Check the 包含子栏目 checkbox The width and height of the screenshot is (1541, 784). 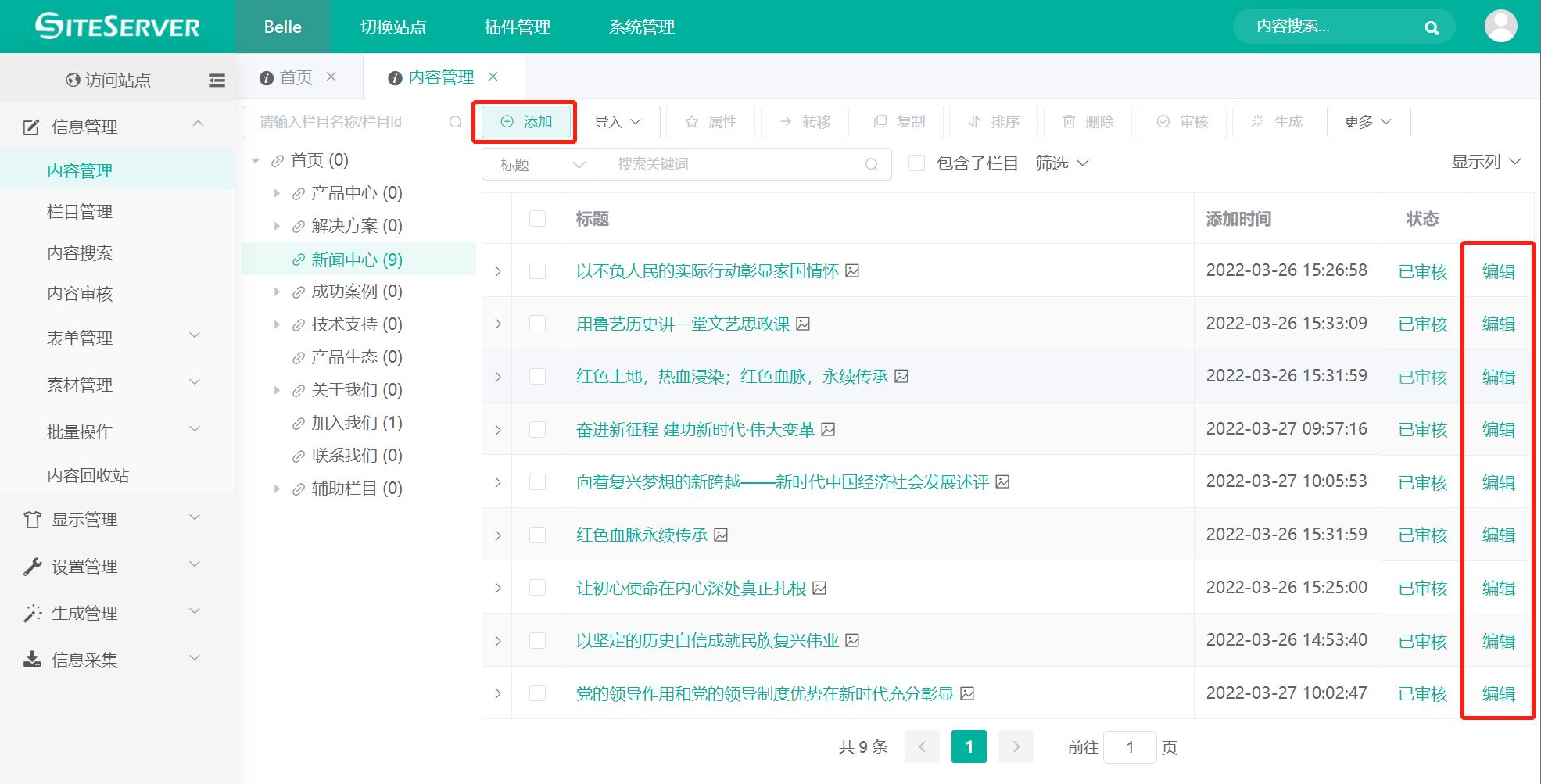(x=916, y=163)
